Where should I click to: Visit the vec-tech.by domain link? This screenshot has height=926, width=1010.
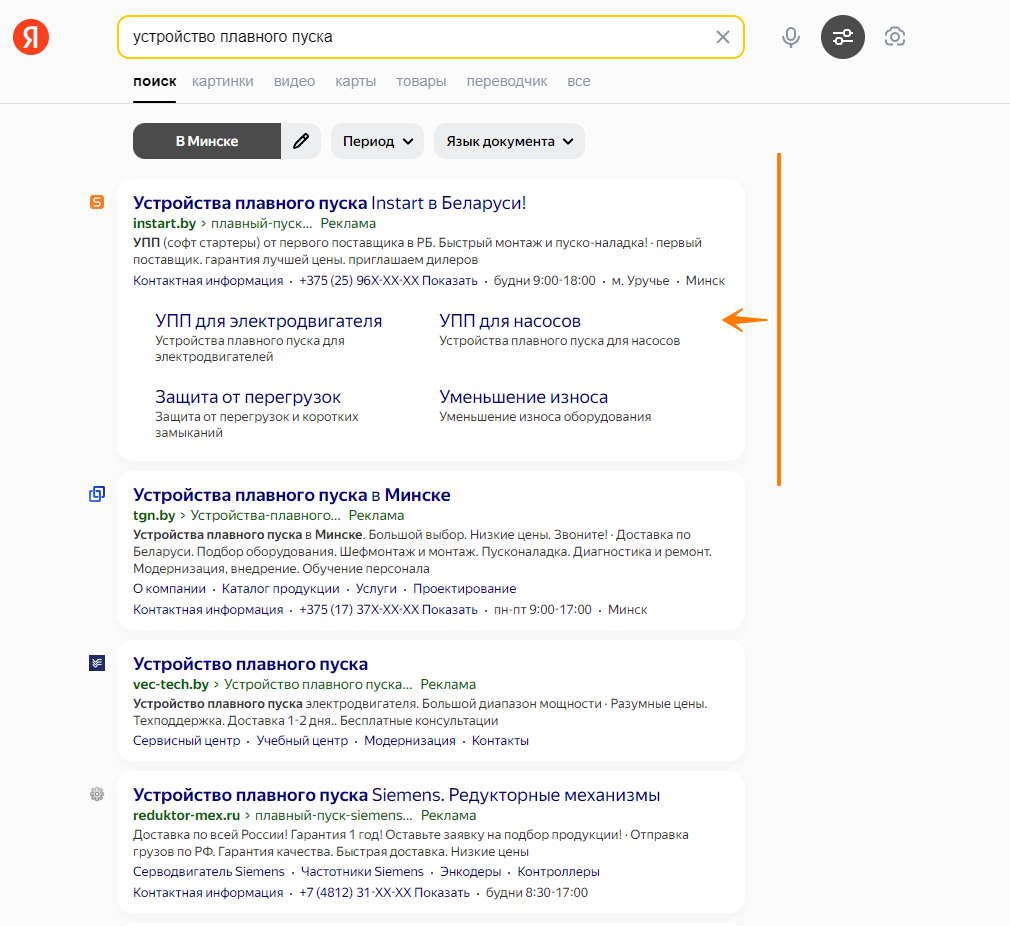pos(171,684)
